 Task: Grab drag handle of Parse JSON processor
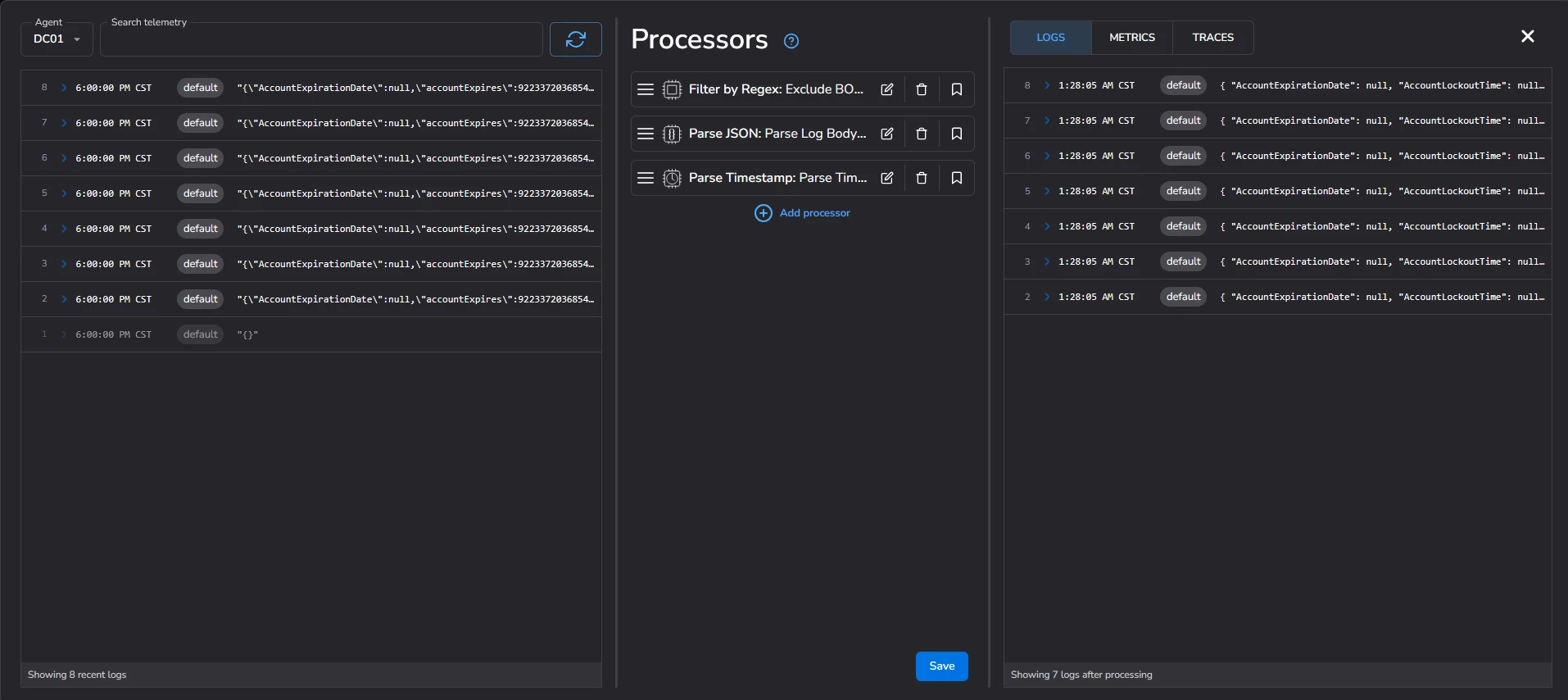pyautogui.click(x=646, y=134)
